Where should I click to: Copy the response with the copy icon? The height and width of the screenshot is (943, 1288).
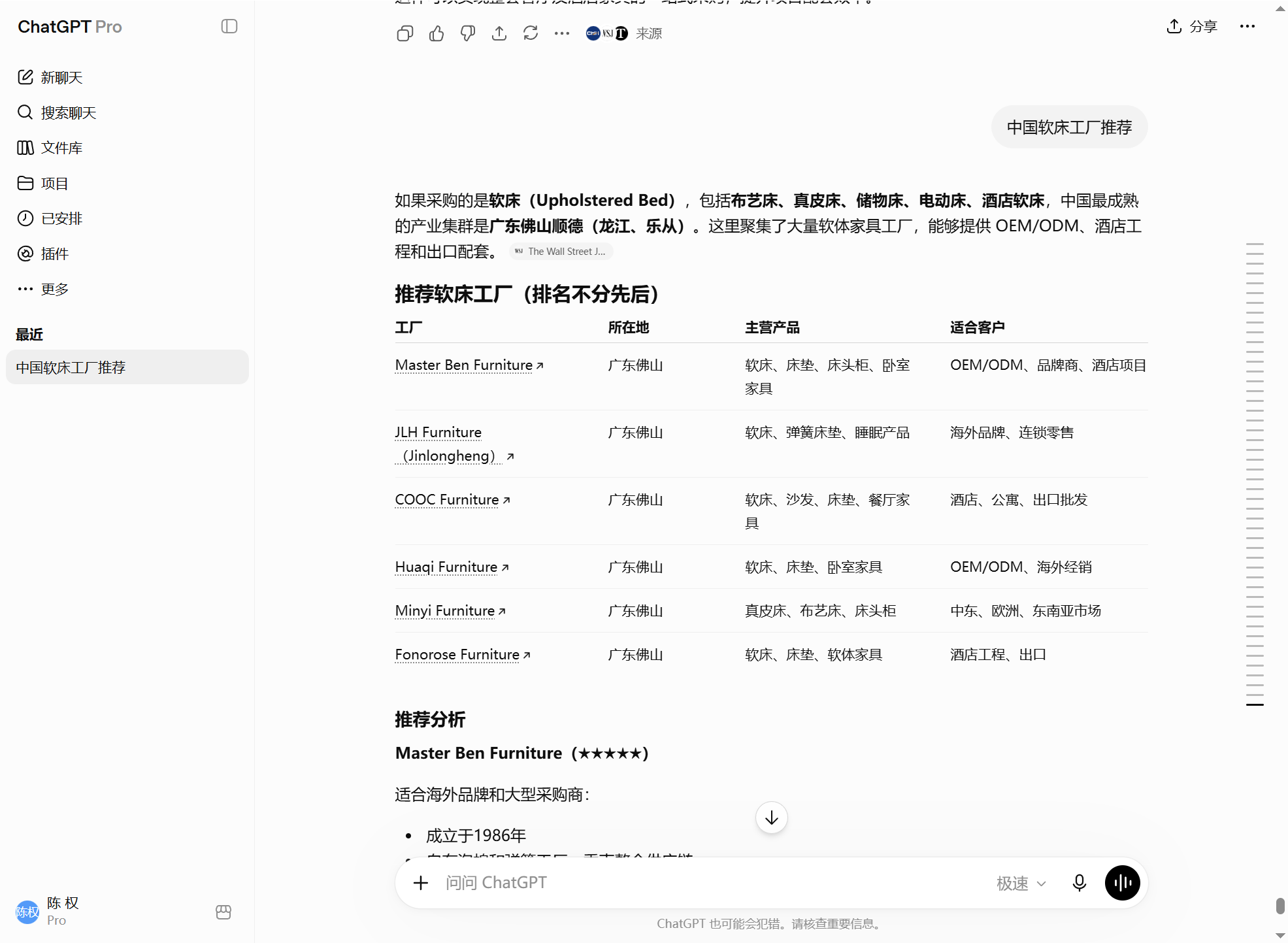pos(405,33)
